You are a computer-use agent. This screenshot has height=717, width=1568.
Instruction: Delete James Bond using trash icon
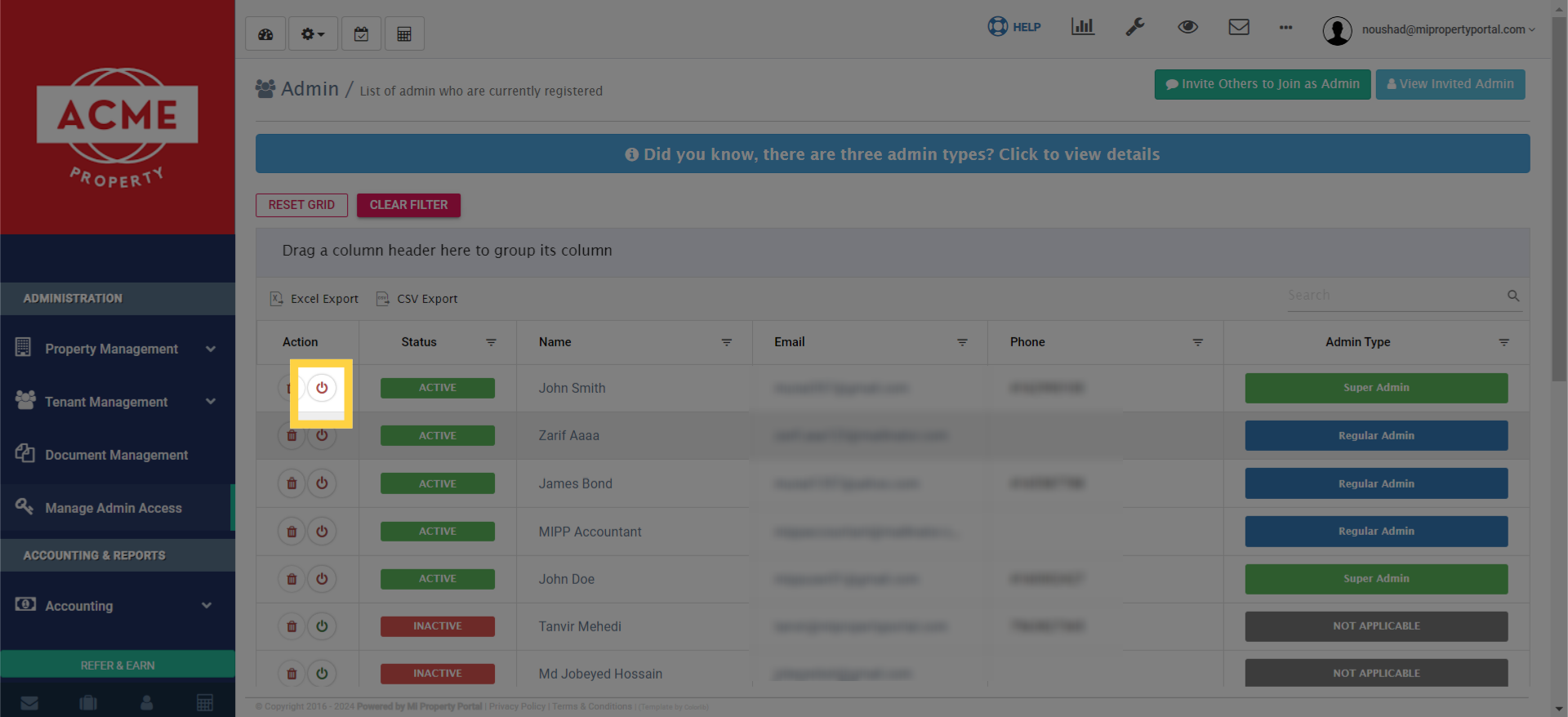click(292, 483)
